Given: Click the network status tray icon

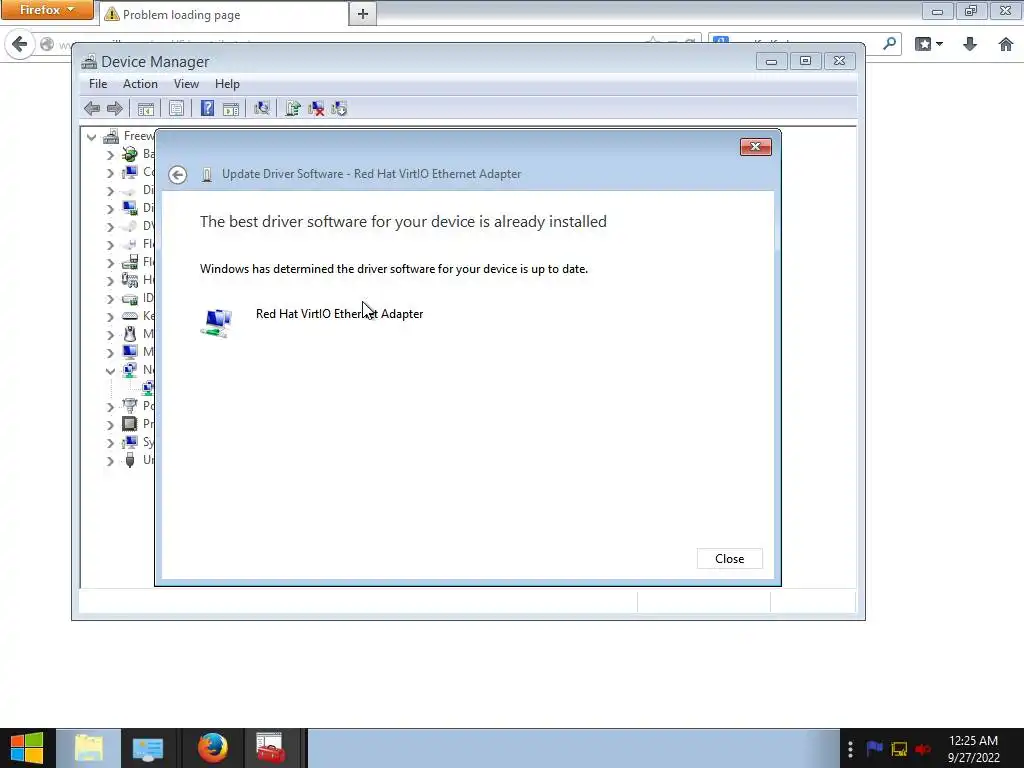Looking at the screenshot, I should point(899,748).
